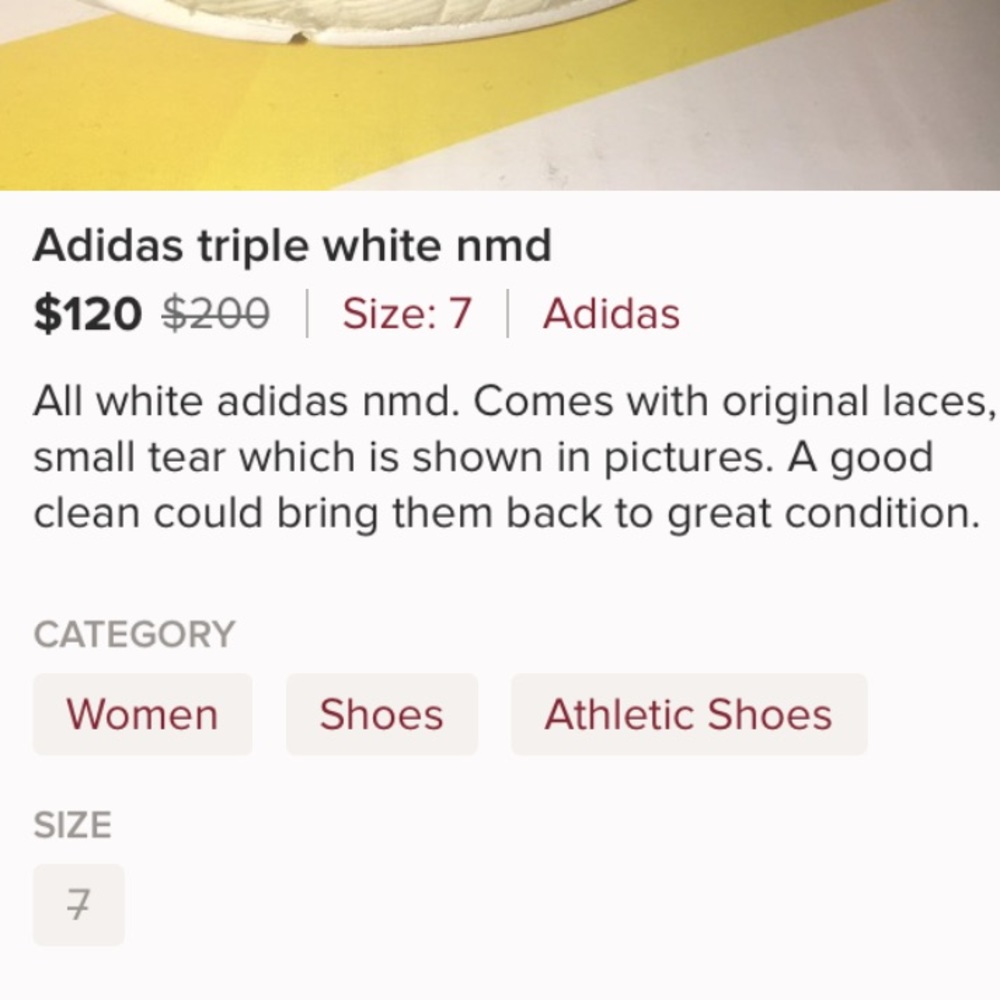Image resolution: width=1000 pixels, height=1000 pixels.
Task: Open Athletic Shoes from the category row
Action: (688, 714)
